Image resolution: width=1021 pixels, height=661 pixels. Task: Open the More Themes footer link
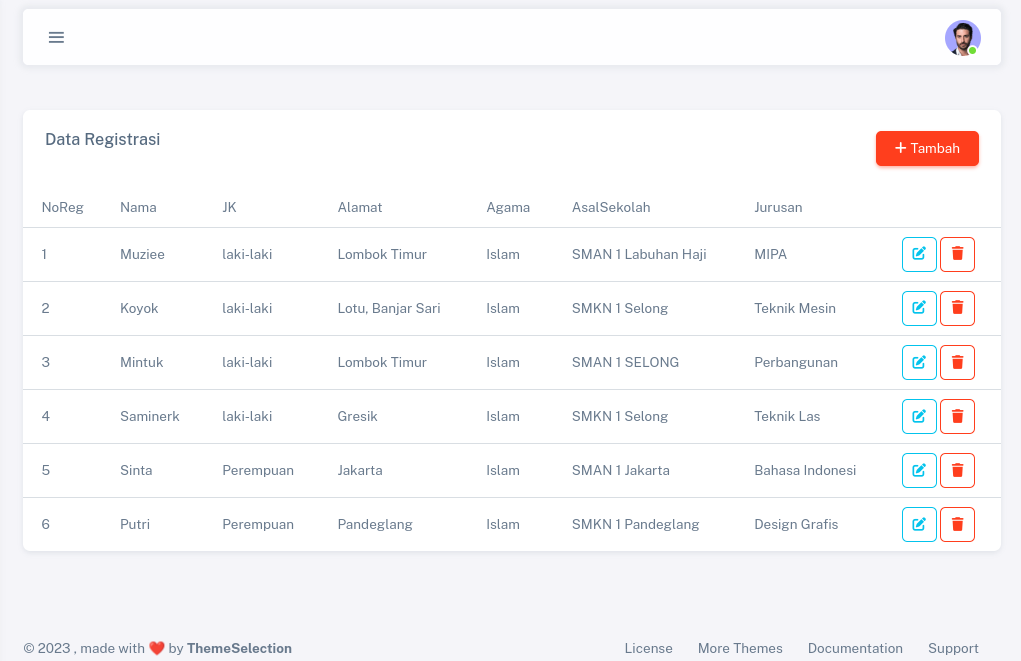740,648
